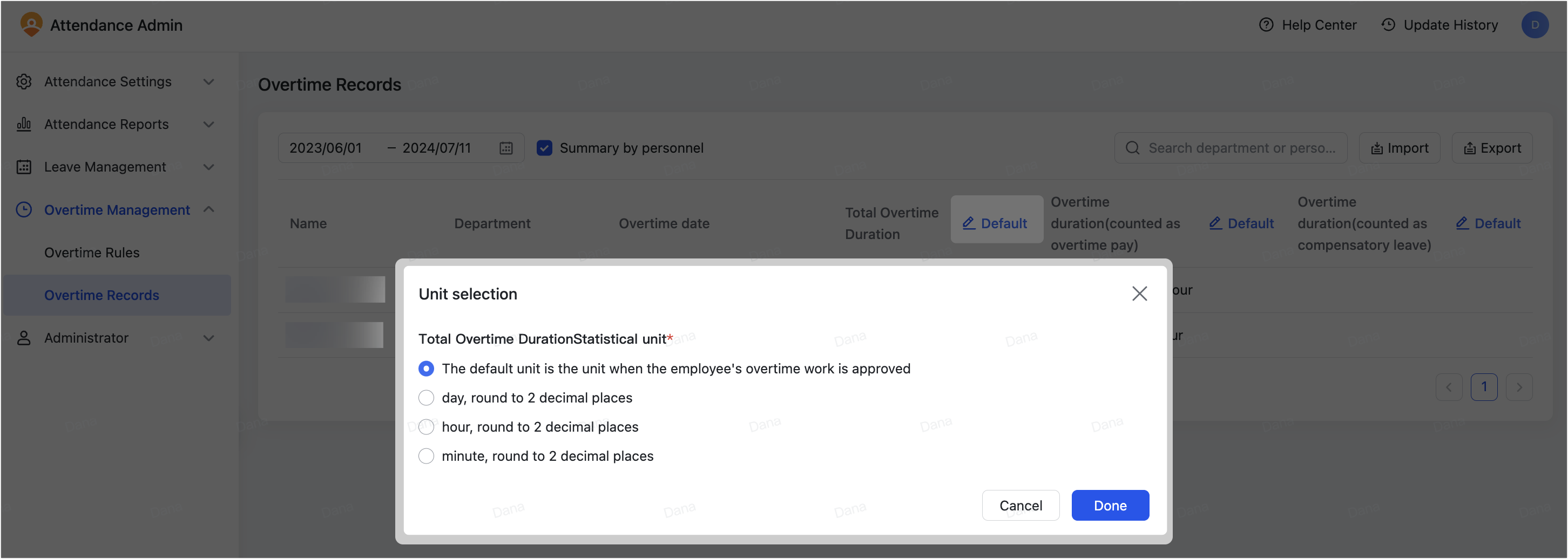Open Leave Management menu

105,166
